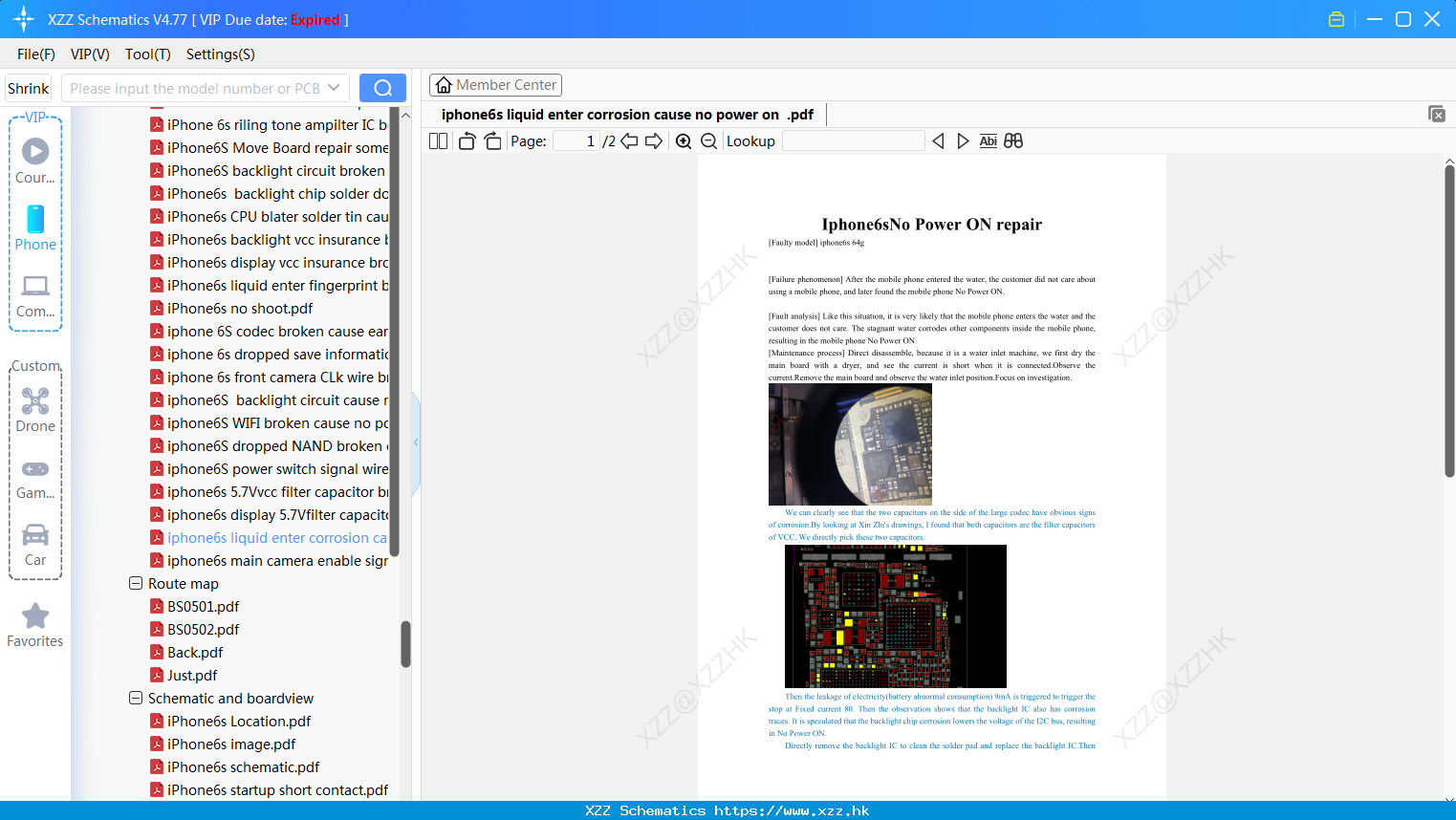Click the home icon on Member Center

click(444, 85)
